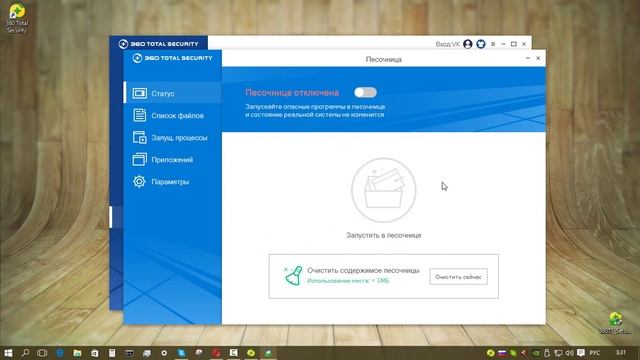Image resolution: width=640 pixels, height=360 pixels.
Task: Minimize the Песочница window
Action: point(527,58)
